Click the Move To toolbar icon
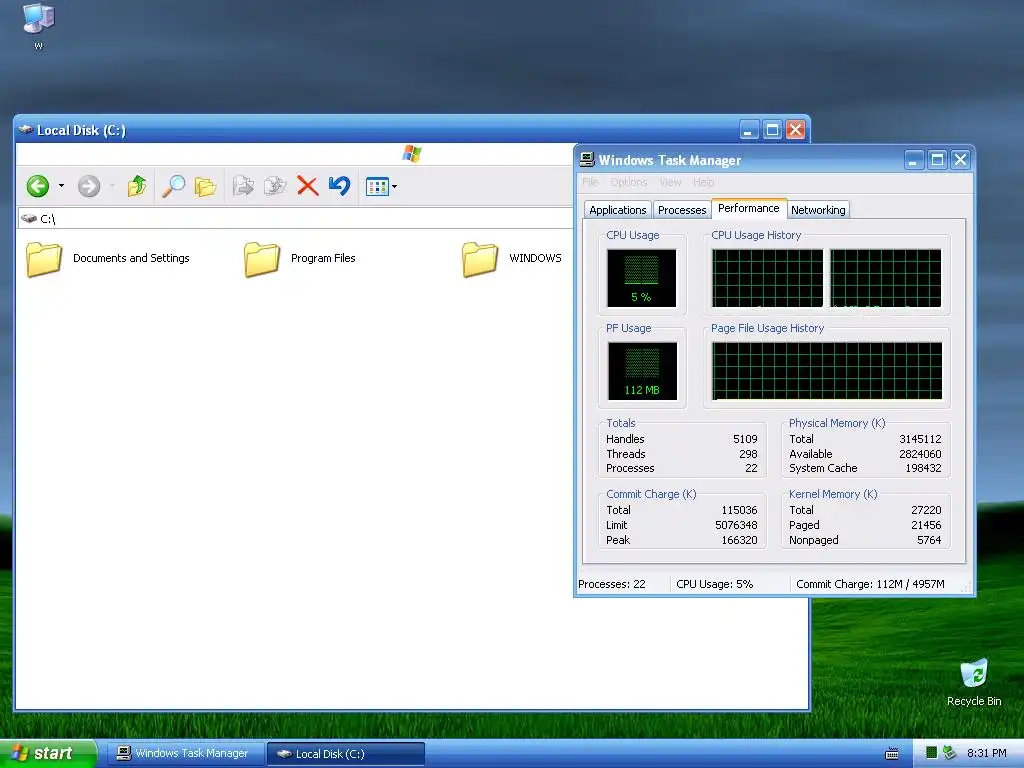 (x=243, y=186)
